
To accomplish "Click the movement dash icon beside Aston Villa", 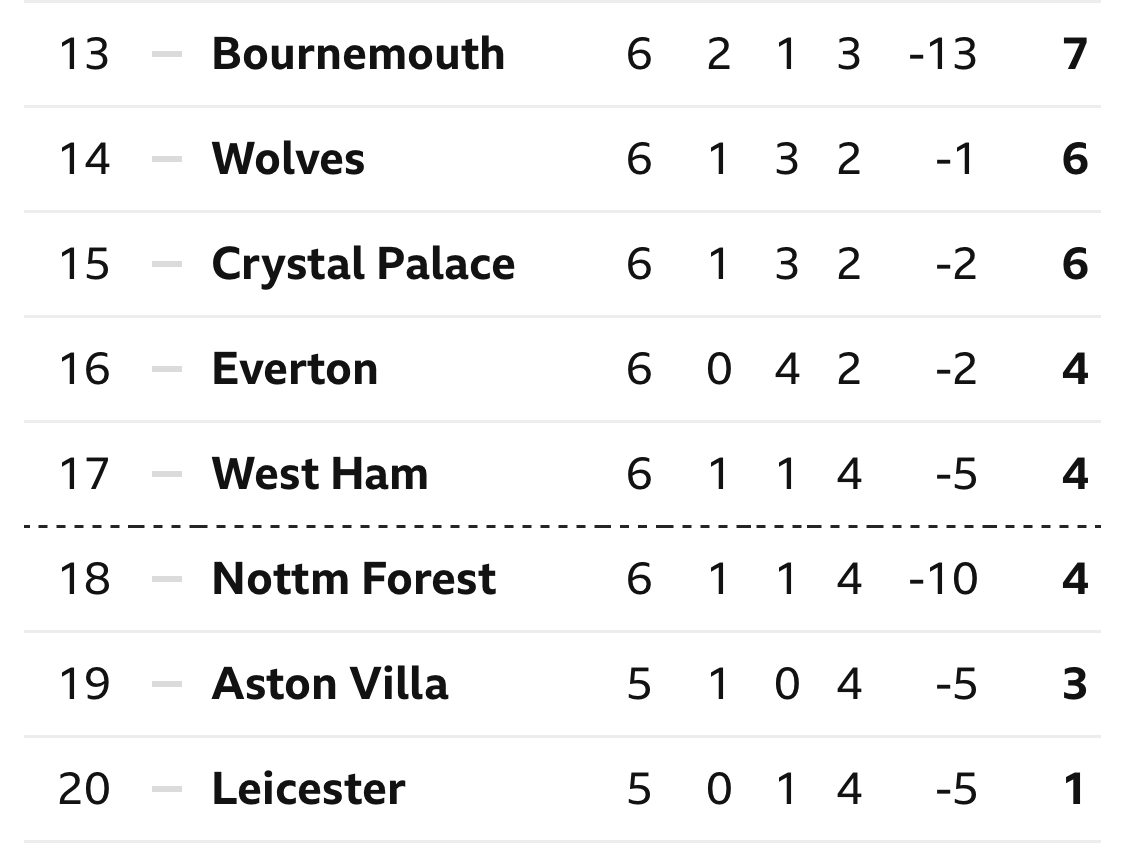I will 166,684.
